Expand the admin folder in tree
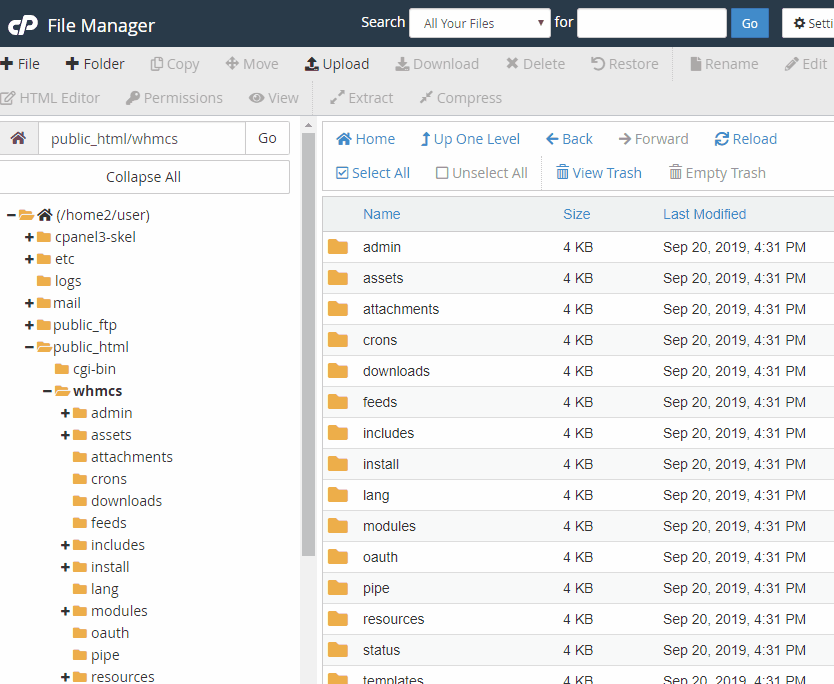 (65, 413)
